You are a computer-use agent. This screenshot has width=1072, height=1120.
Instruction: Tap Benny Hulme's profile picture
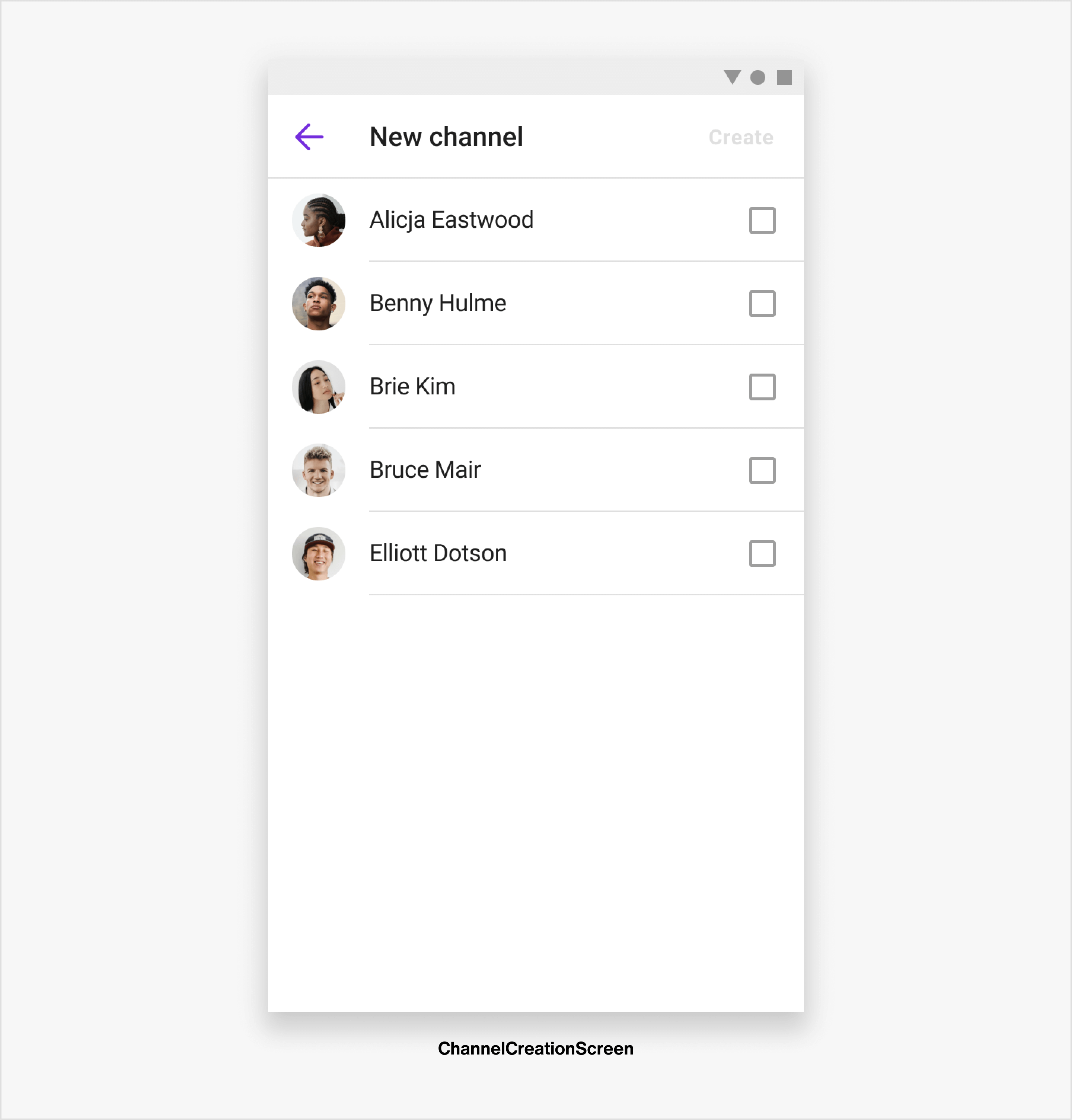318,304
